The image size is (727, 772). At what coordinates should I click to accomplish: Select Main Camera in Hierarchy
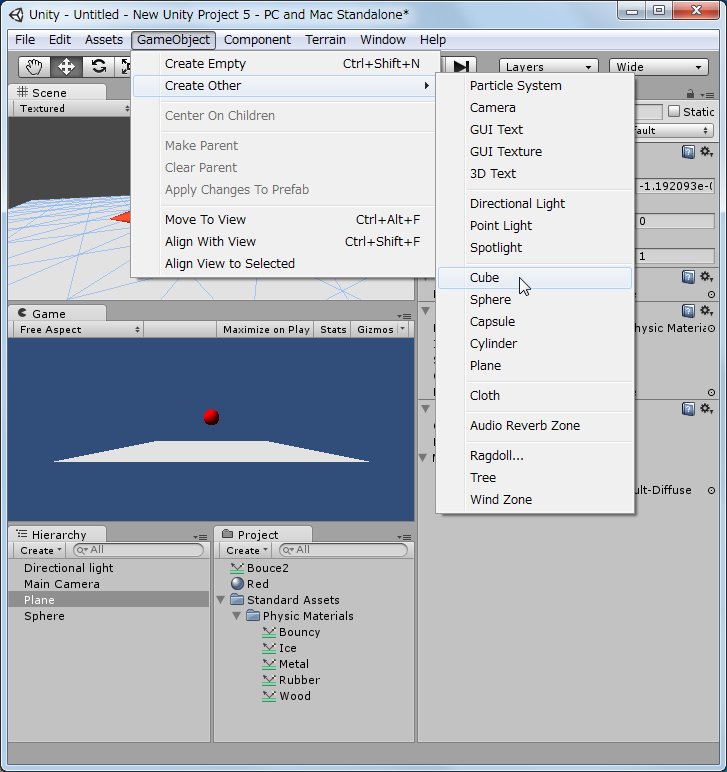click(x=109, y=584)
